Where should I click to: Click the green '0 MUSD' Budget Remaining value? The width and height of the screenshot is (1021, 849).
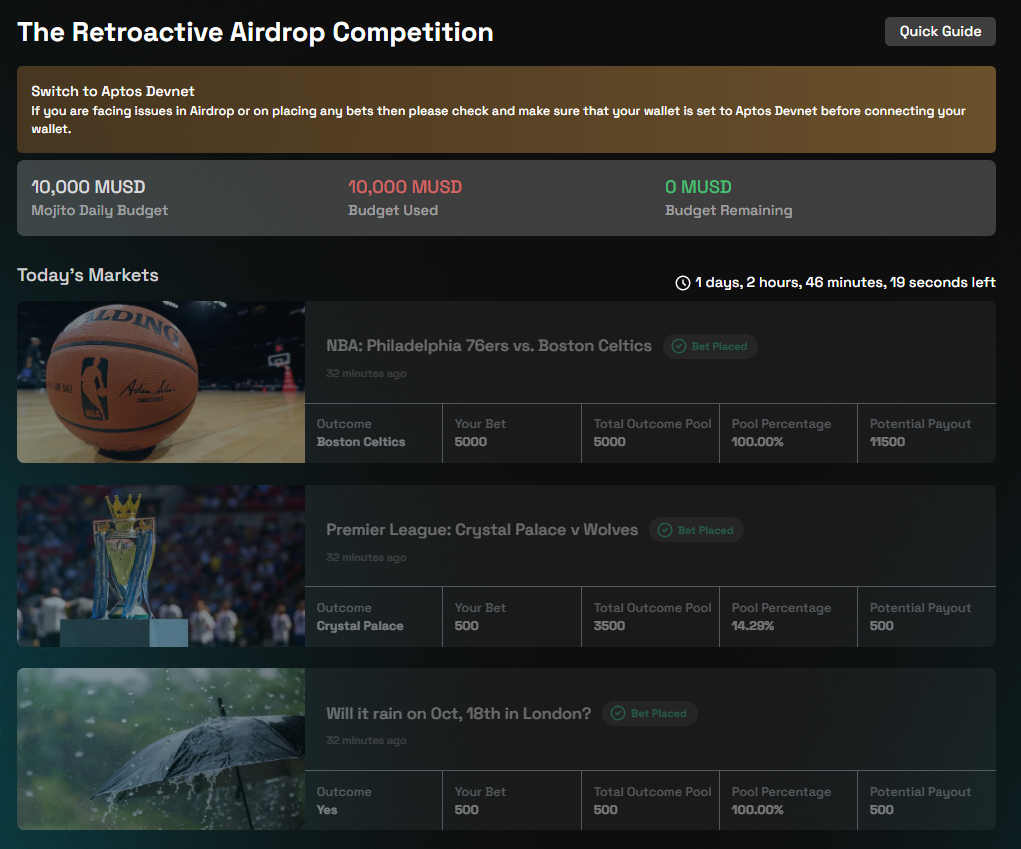[x=698, y=187]
